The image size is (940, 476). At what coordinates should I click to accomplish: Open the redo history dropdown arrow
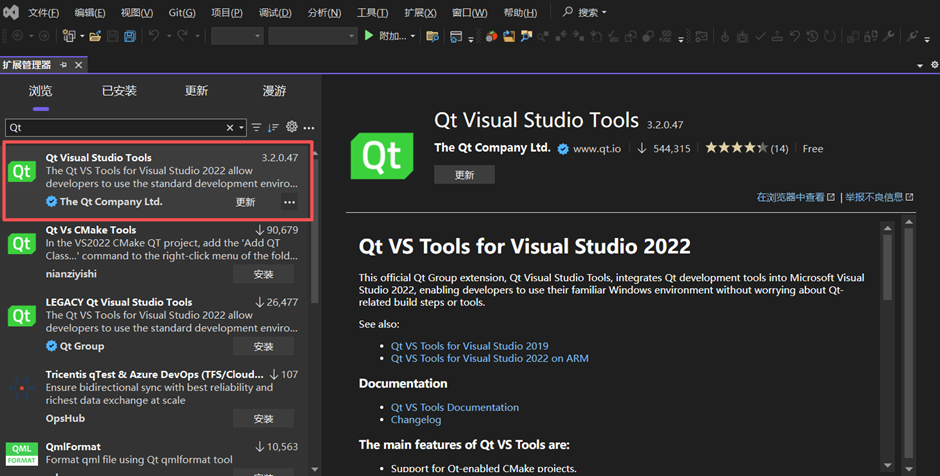point(197,37)
